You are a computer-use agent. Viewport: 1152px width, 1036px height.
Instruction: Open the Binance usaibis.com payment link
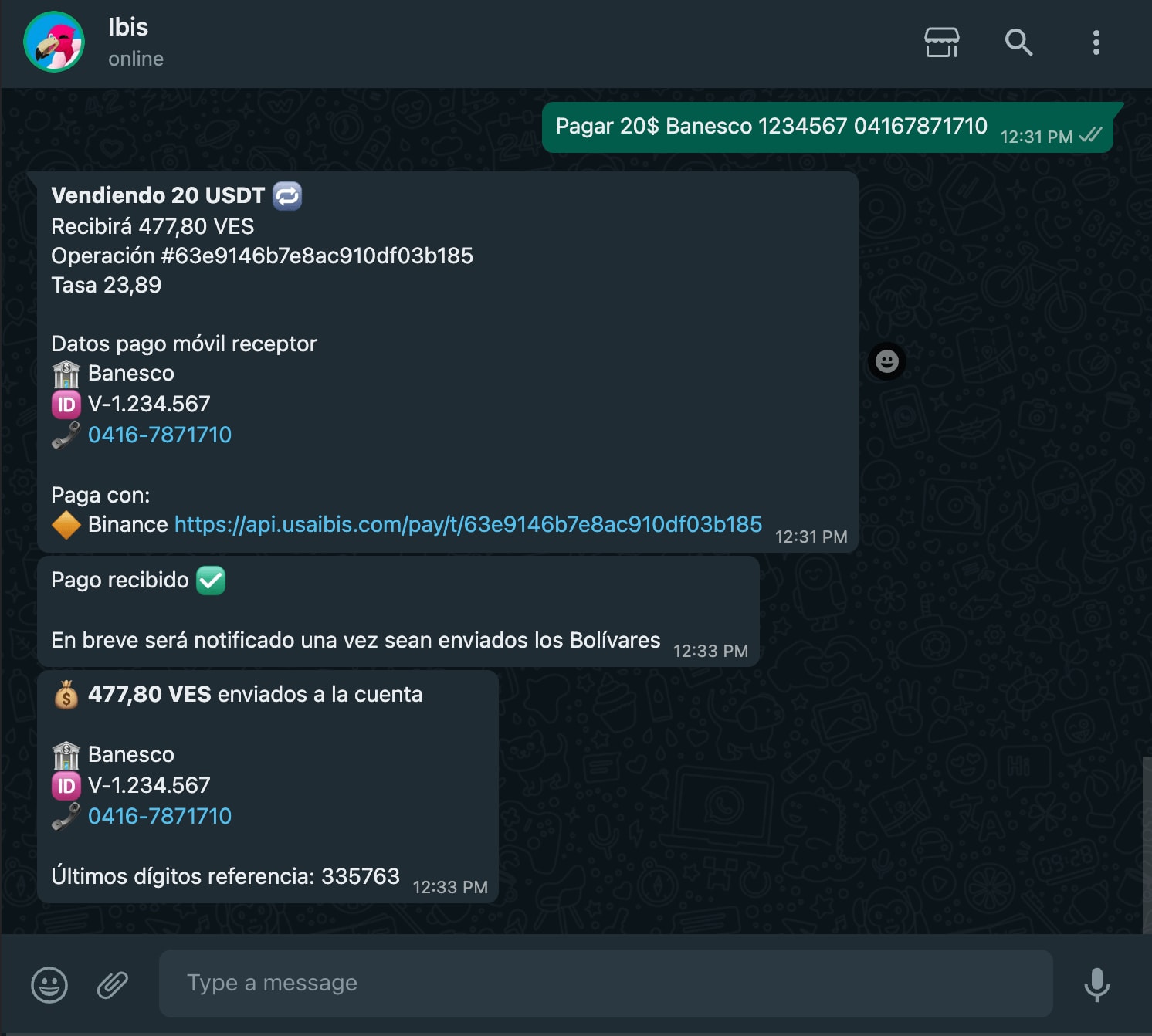click(x=468, y=524)
